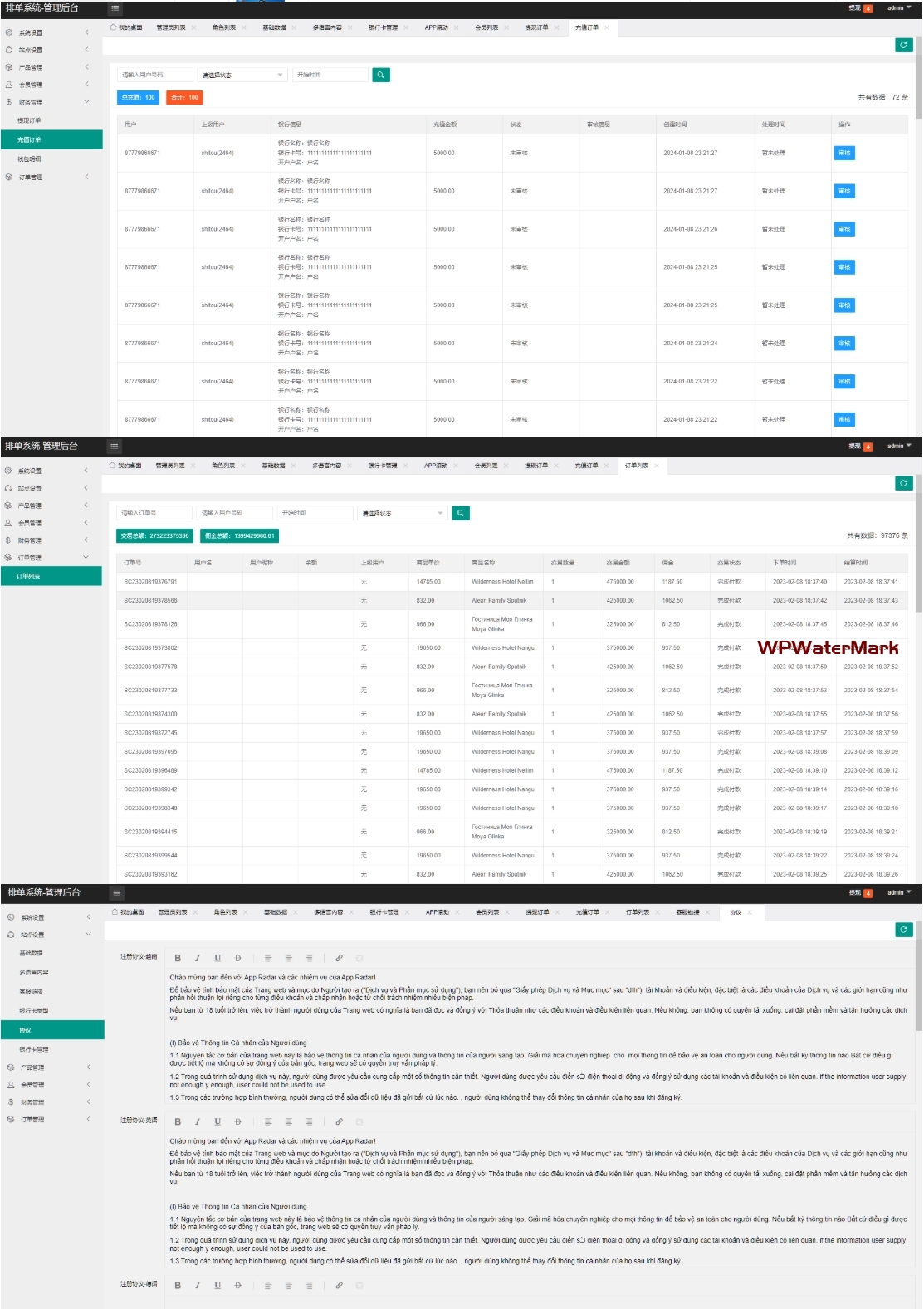
Task: Center align text in the first agreement editor
Action: (x=288, y=958)
